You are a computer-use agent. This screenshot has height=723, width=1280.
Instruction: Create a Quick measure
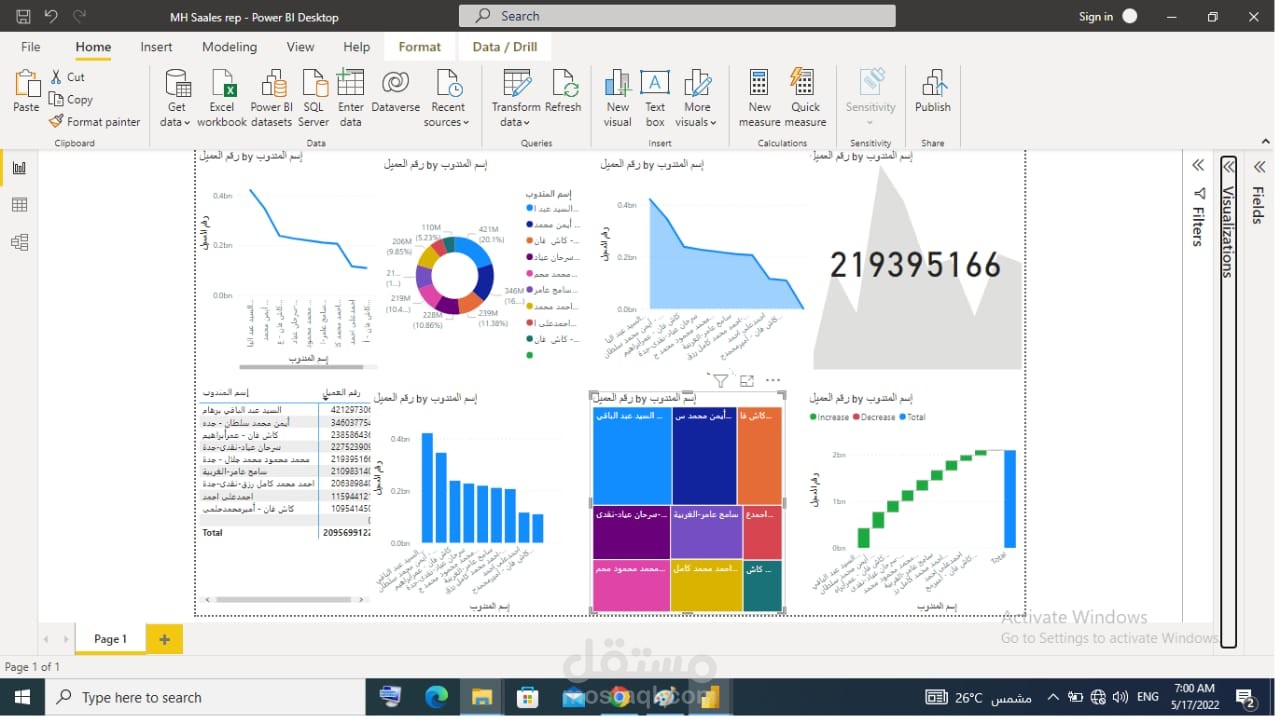pyautogui.click(x=805, y=98)
